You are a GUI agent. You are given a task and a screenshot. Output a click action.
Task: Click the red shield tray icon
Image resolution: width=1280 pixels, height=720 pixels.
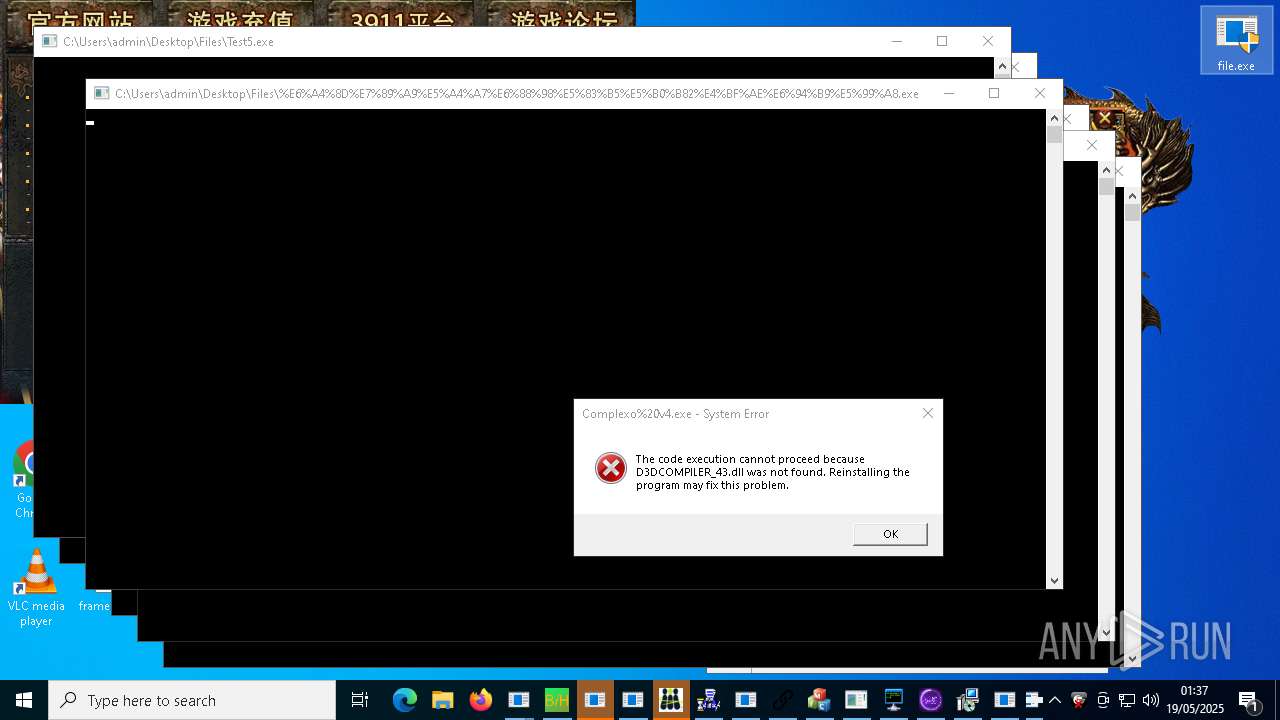(x=1079, y=700)
